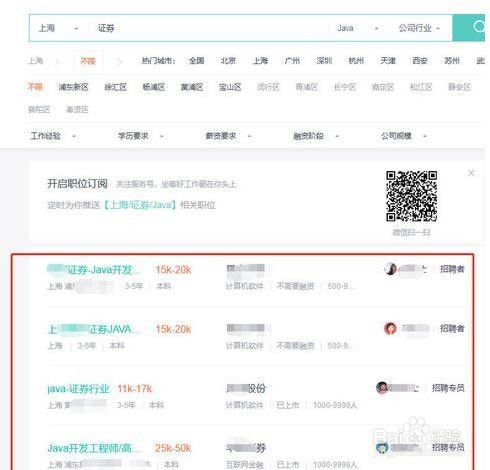
Task: Select 天津 in hot cities
Action: [388, 61]
